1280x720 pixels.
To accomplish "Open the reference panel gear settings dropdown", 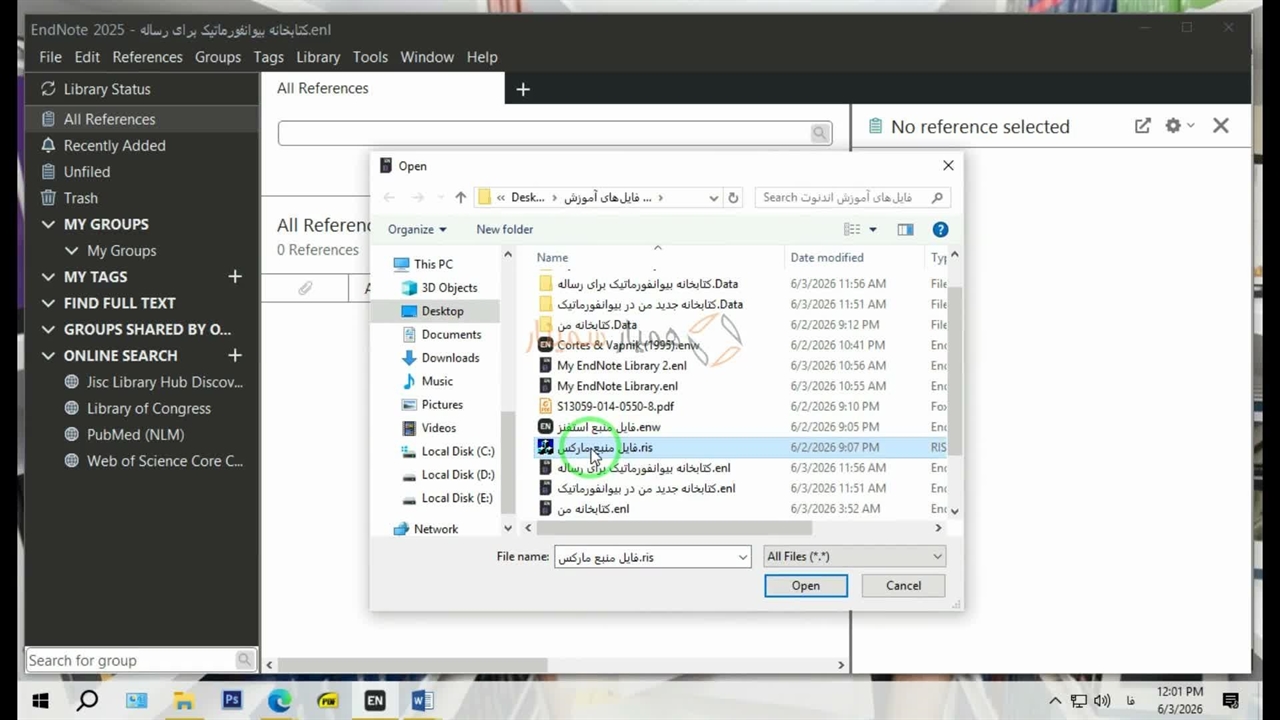I will pyautogui.click(x=1180, y=126).
